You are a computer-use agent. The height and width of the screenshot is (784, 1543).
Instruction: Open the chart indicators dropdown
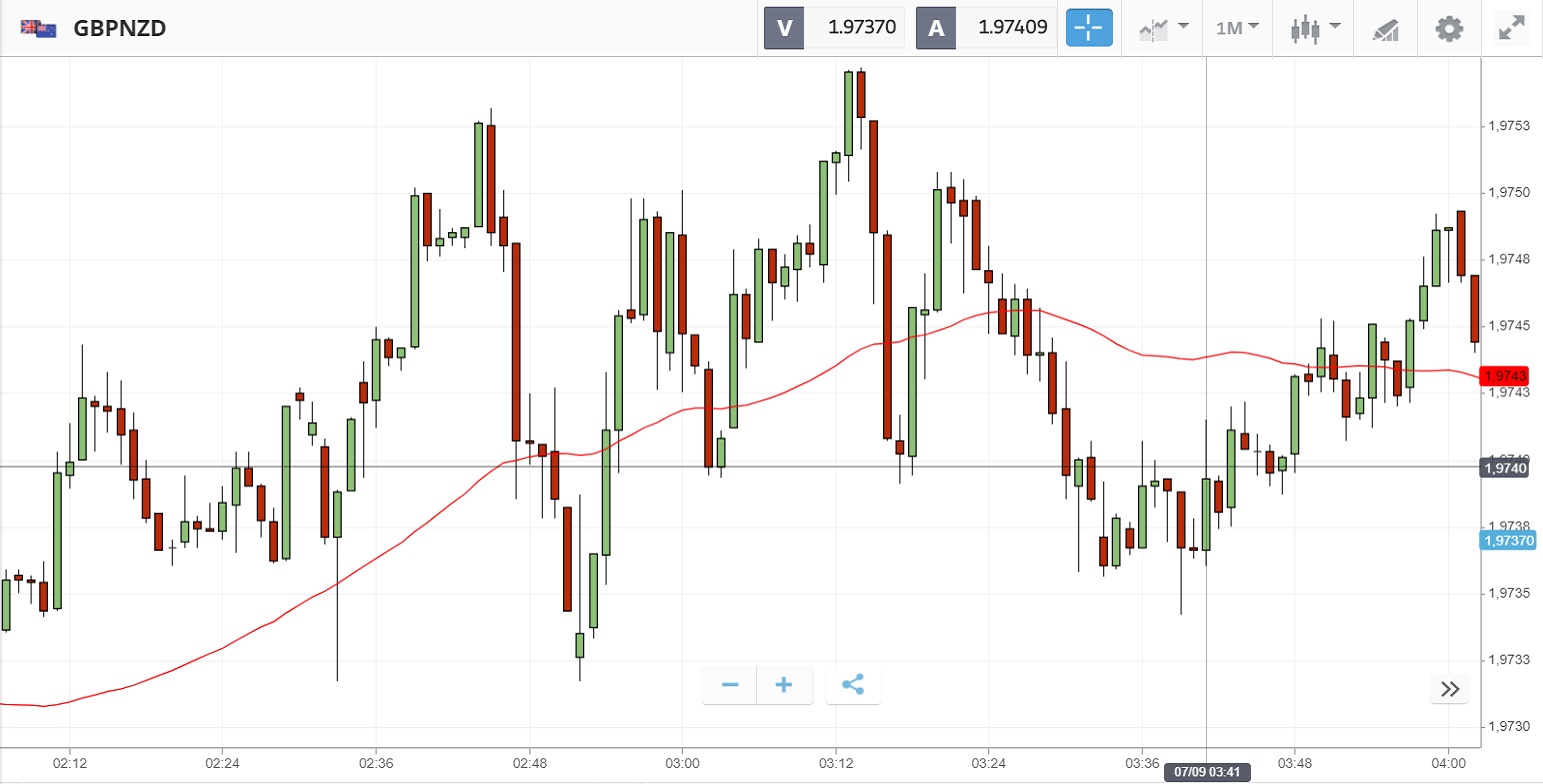pos(1163,28)
